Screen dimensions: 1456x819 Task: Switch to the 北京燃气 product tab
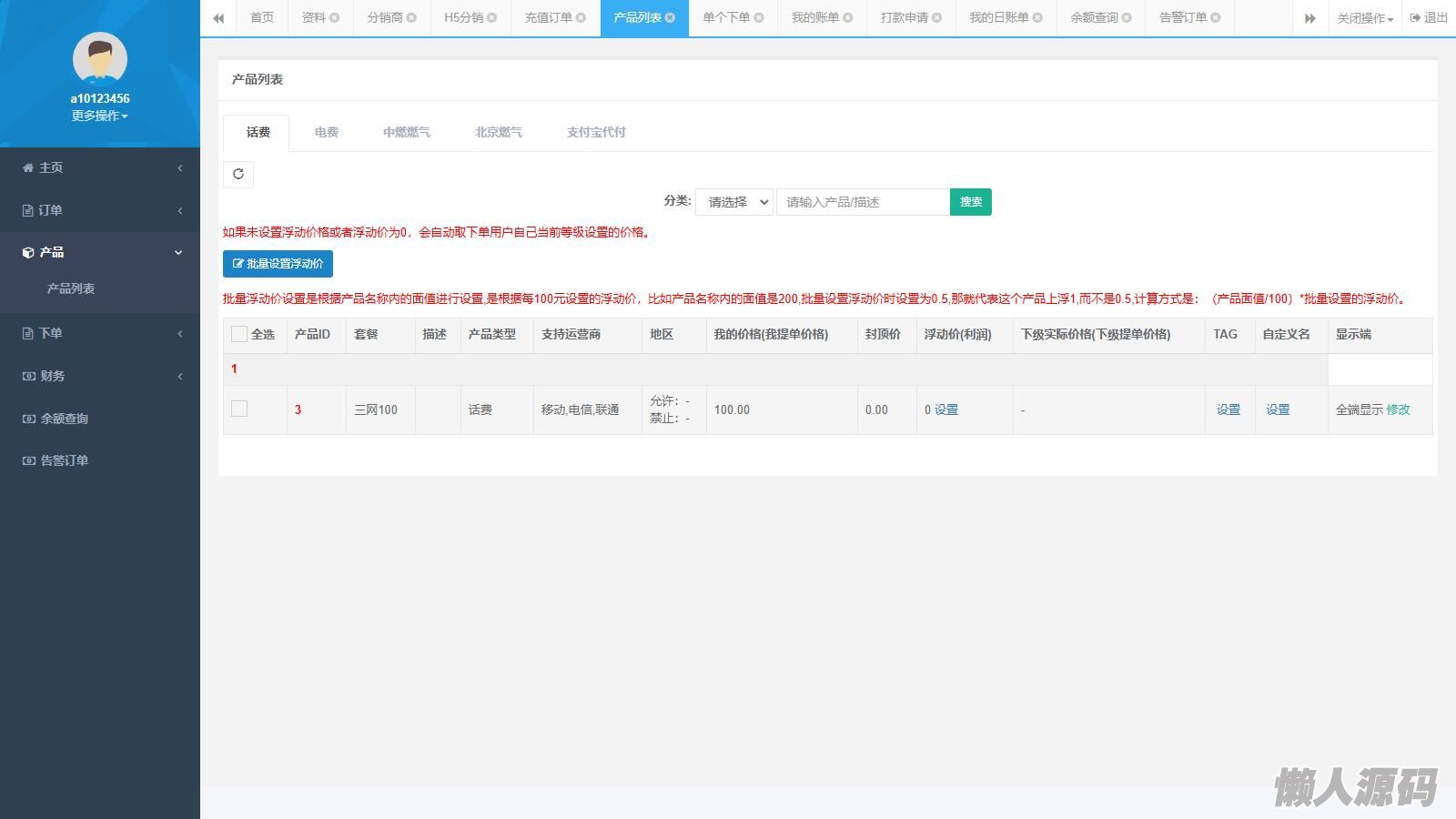pos(499,132)
